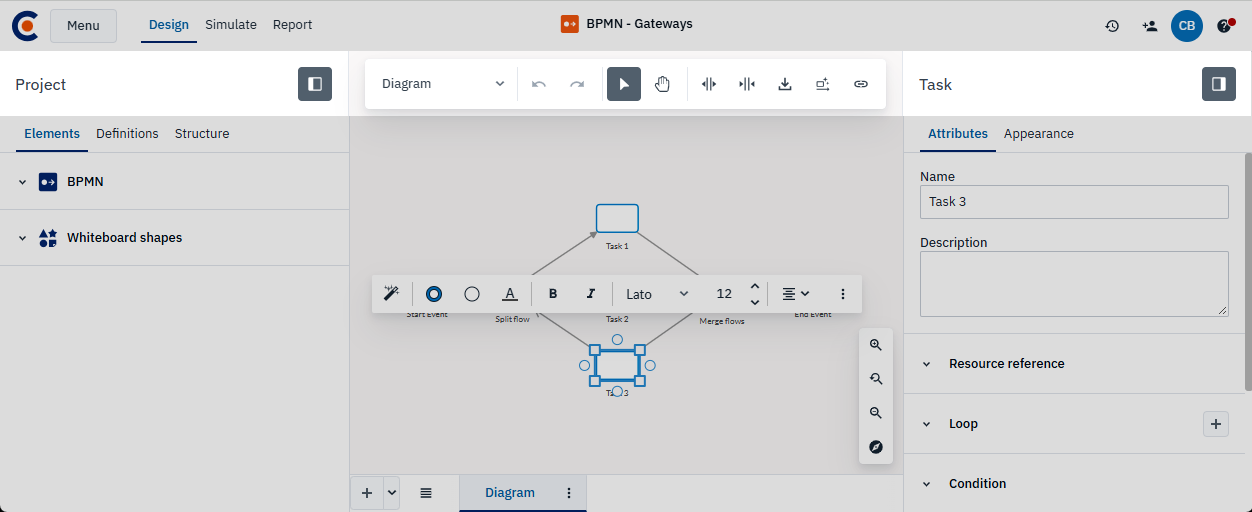Select the Elements tab
The width and height of the screenshot is (1252, 512).
click(x=52, y=134)
